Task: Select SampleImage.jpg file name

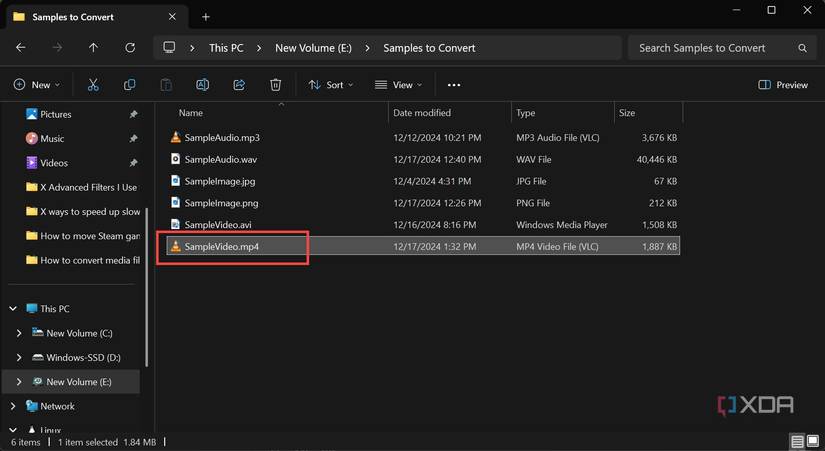Action: (x=220, y=181)
